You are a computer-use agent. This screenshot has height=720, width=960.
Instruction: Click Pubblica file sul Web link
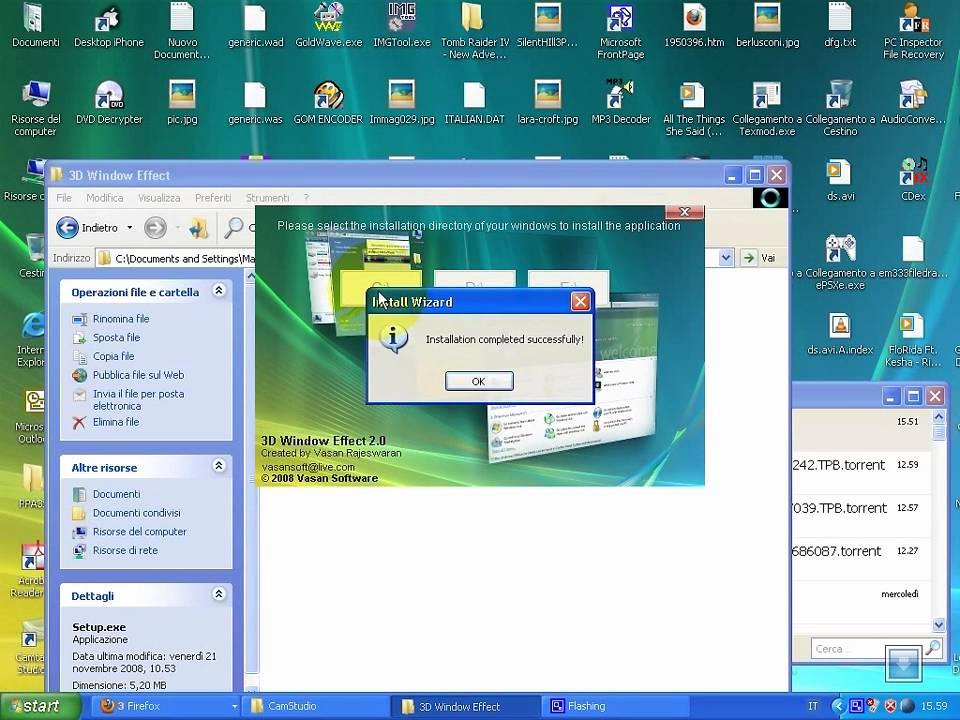click(138, 375)
